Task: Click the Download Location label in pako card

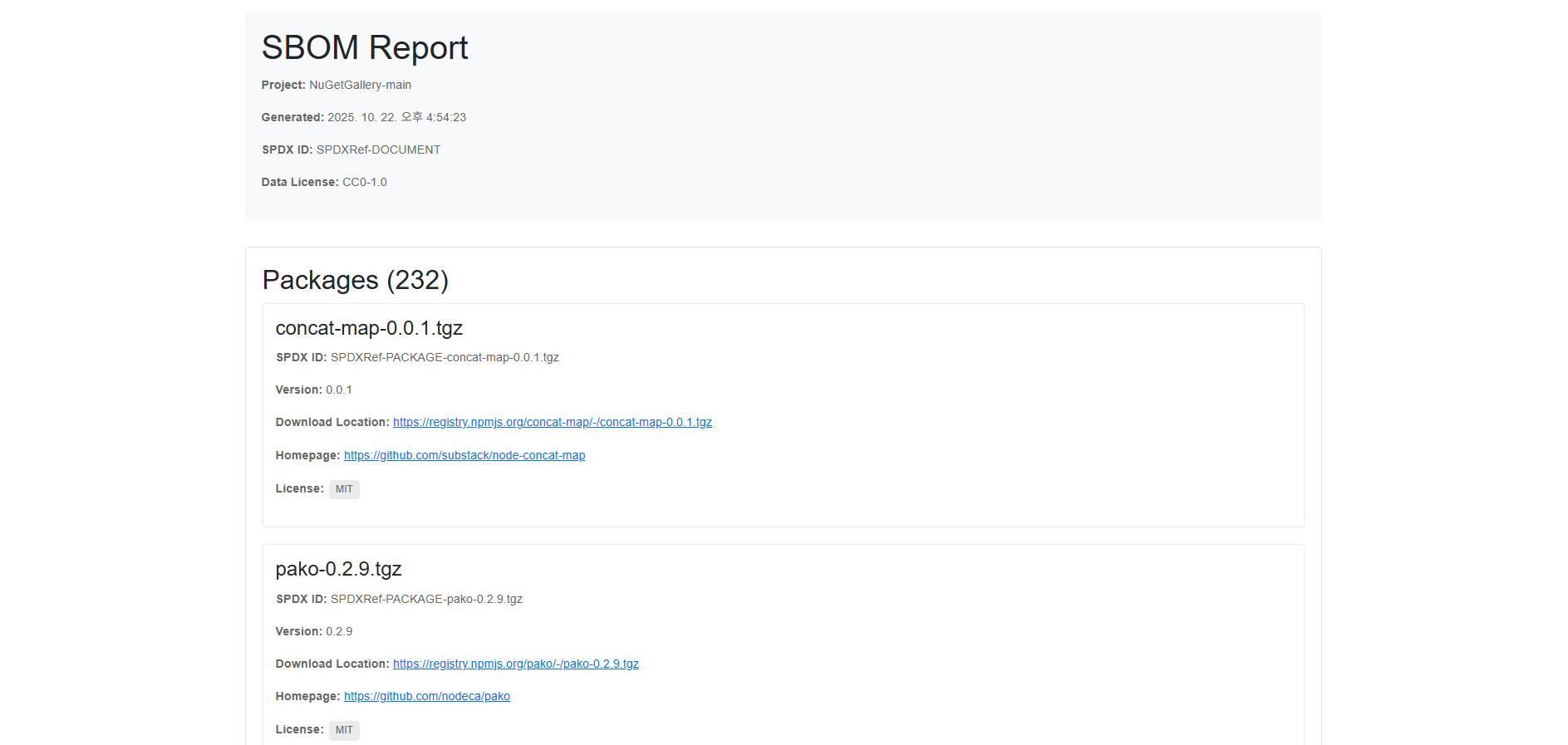Action: (x=332, y=664)
